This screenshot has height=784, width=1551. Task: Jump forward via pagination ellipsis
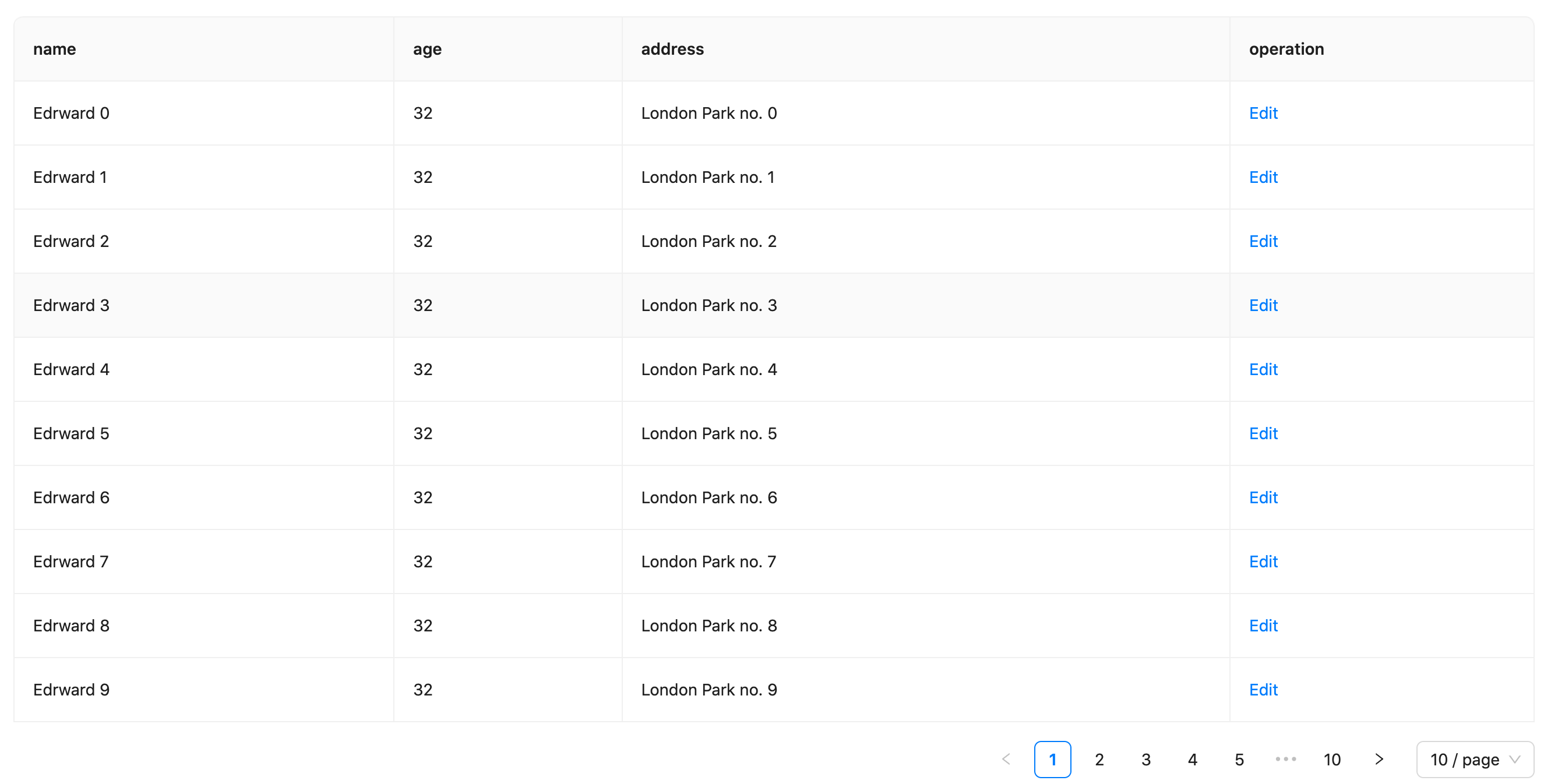point(1285,759)
